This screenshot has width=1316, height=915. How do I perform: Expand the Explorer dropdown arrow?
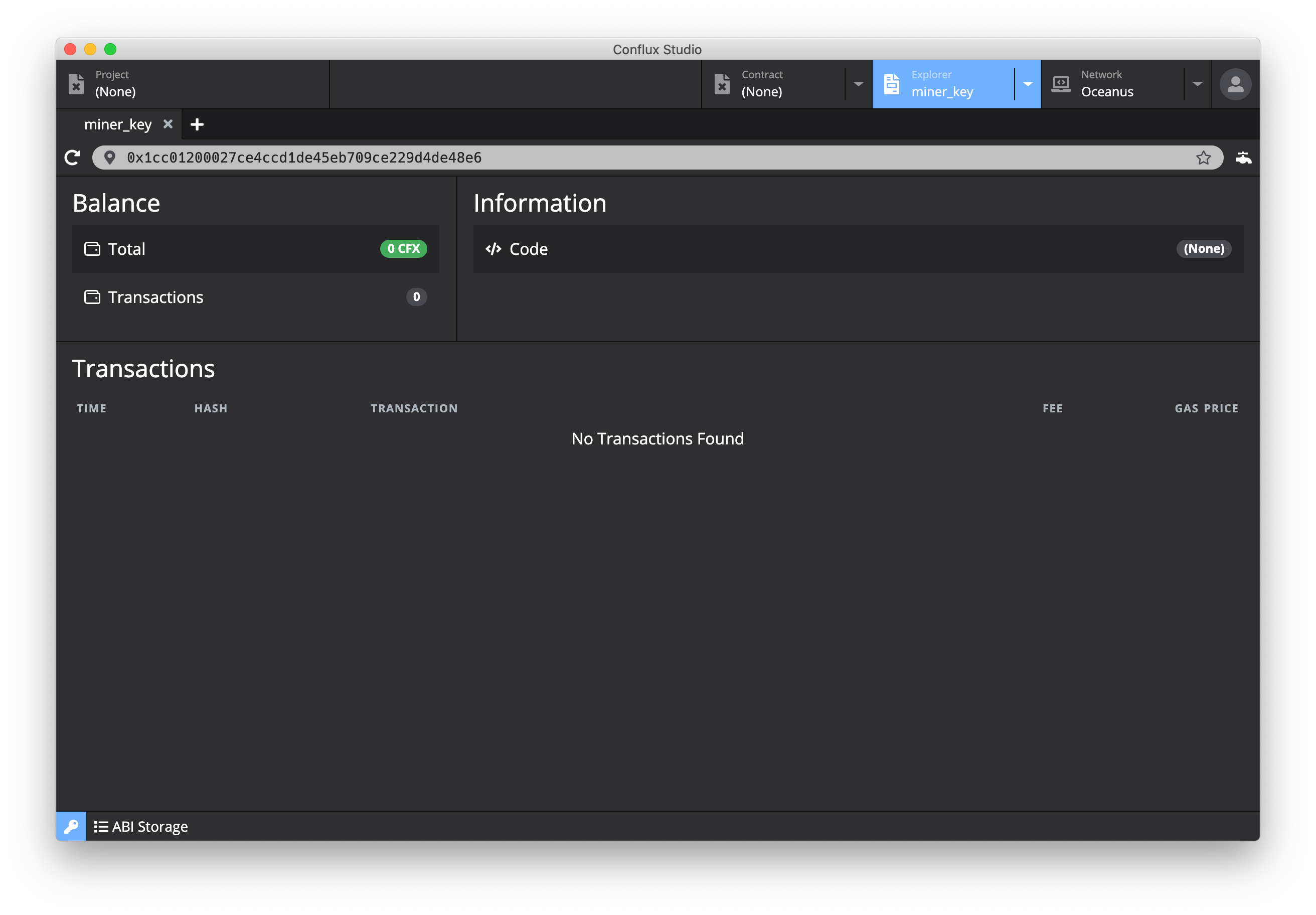1028,84
